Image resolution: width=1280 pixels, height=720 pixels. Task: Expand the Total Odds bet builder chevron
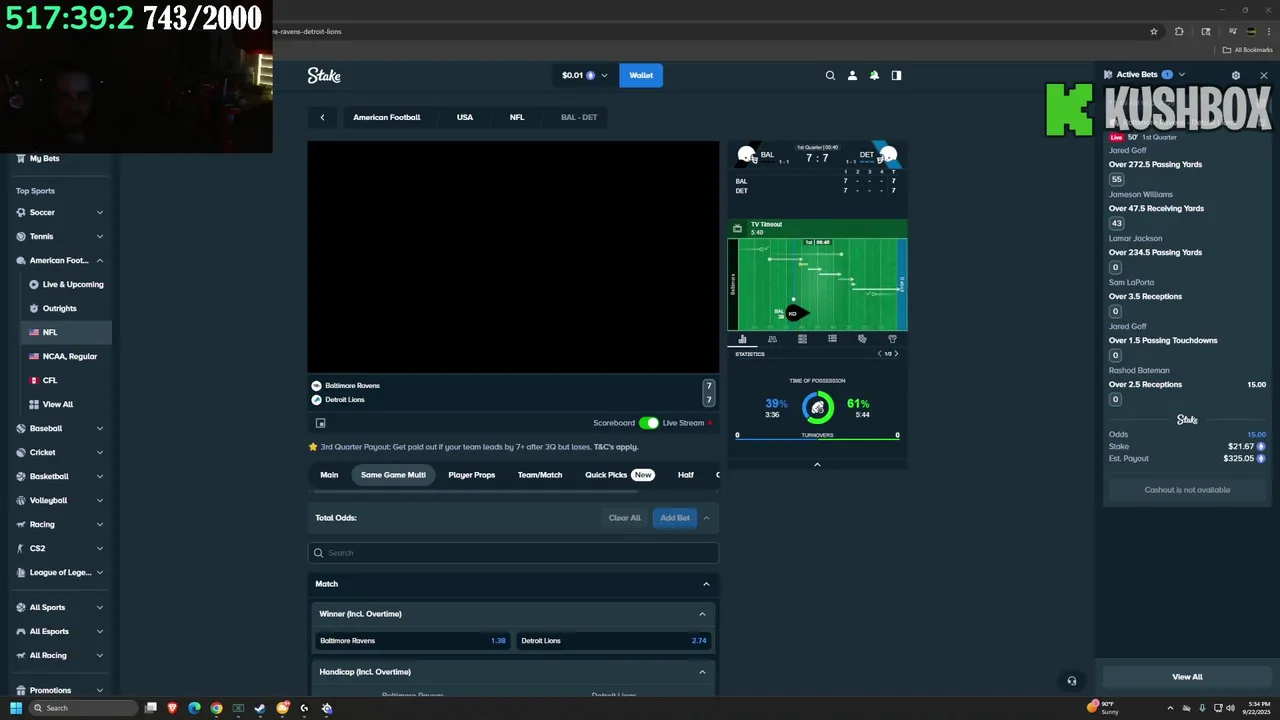[x=706, y=518]
